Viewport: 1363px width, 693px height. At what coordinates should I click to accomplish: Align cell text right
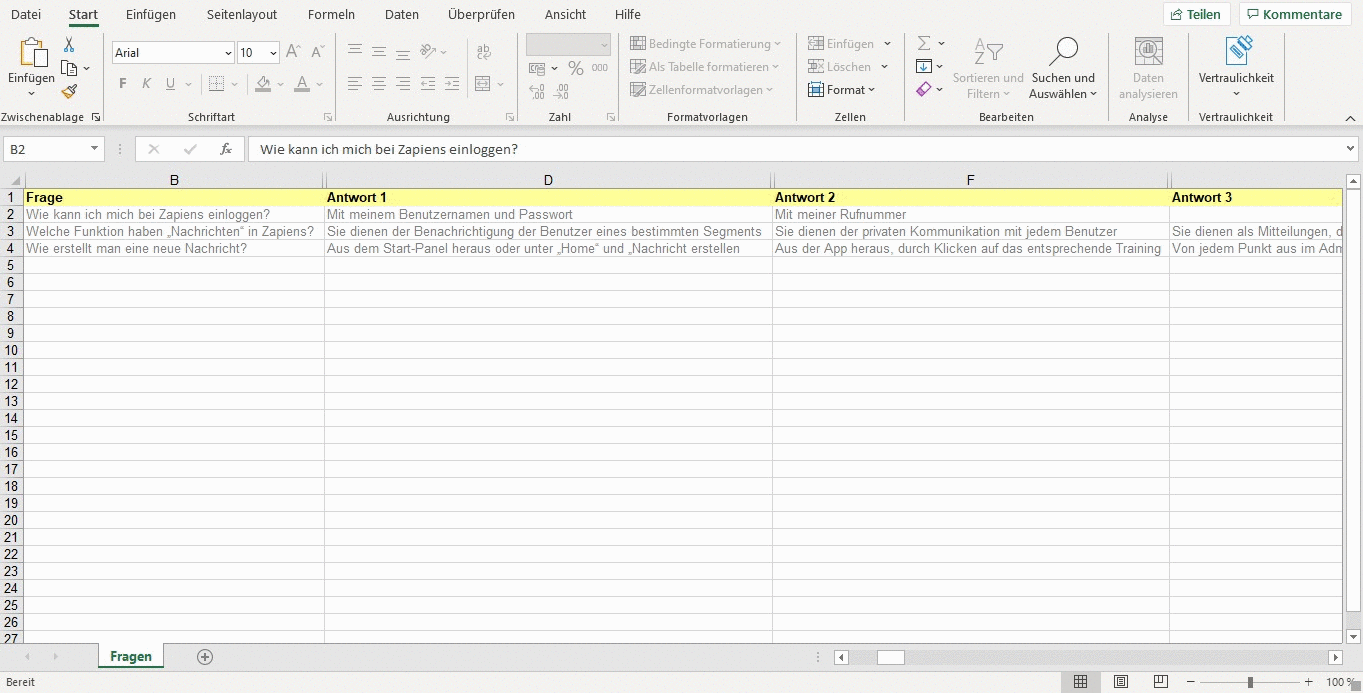click(x=403, y=83)
